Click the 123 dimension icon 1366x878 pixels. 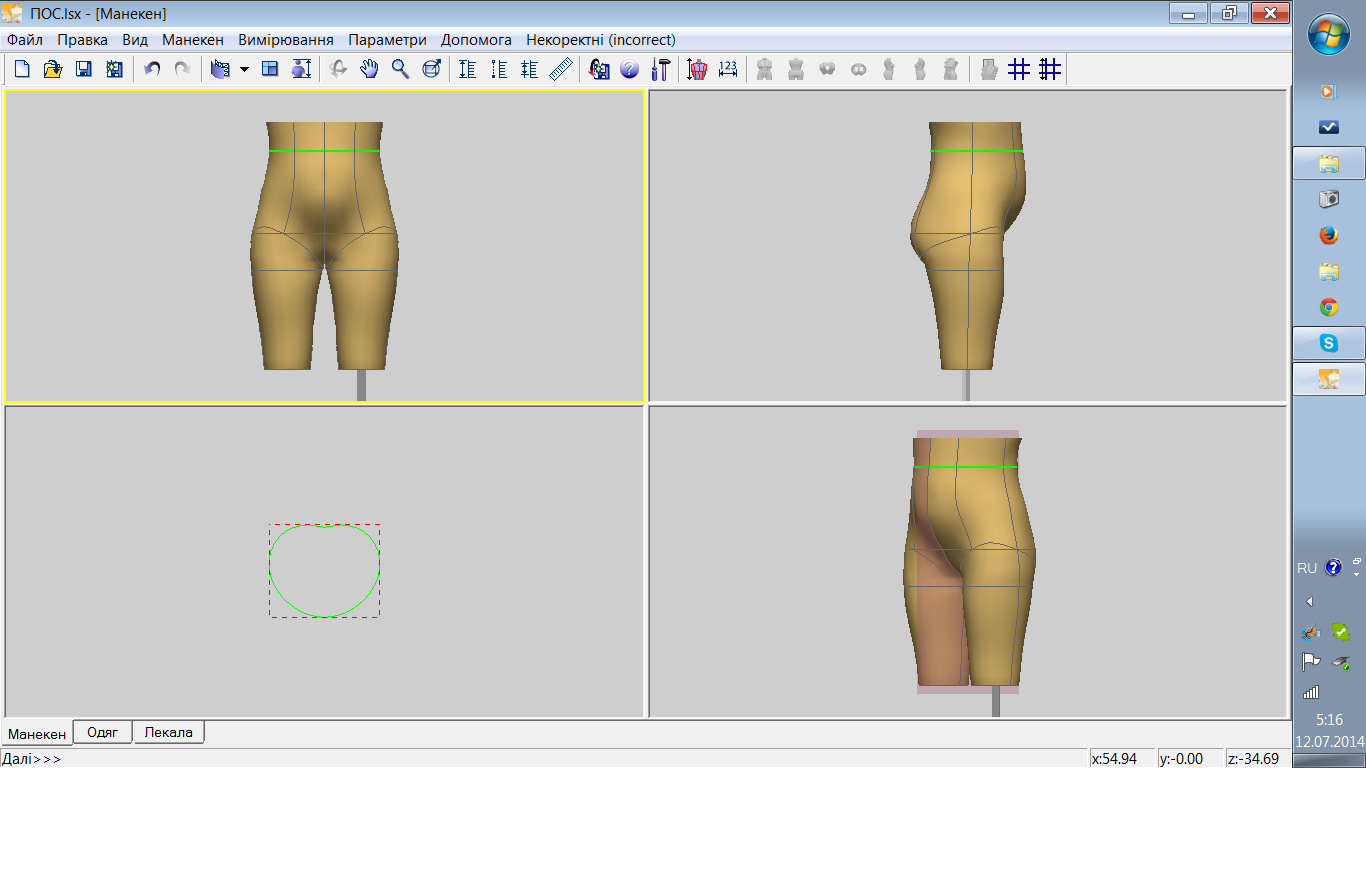point(728,69)
